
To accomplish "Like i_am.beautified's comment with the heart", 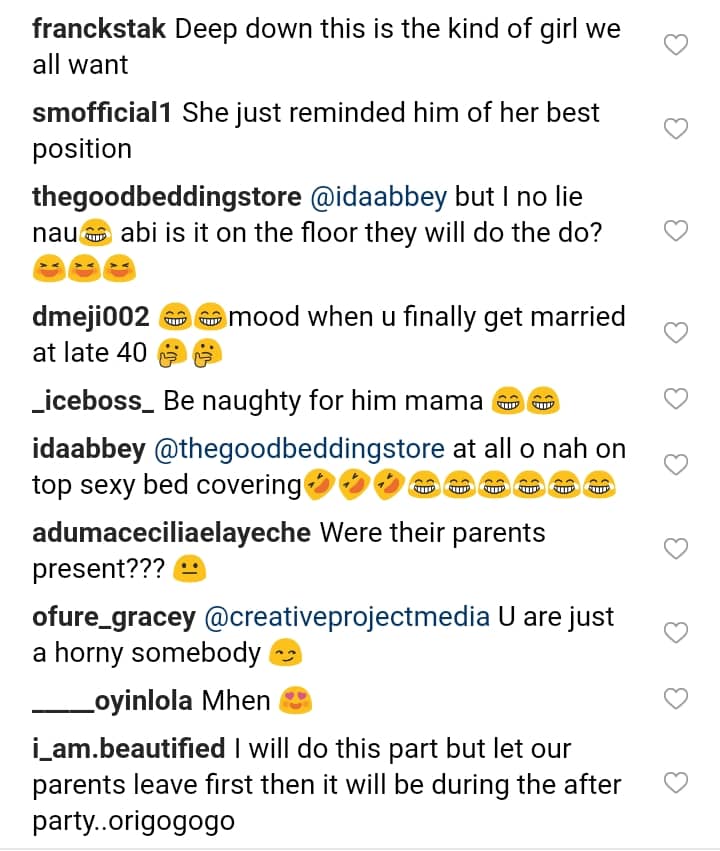I will pos(677,783).
